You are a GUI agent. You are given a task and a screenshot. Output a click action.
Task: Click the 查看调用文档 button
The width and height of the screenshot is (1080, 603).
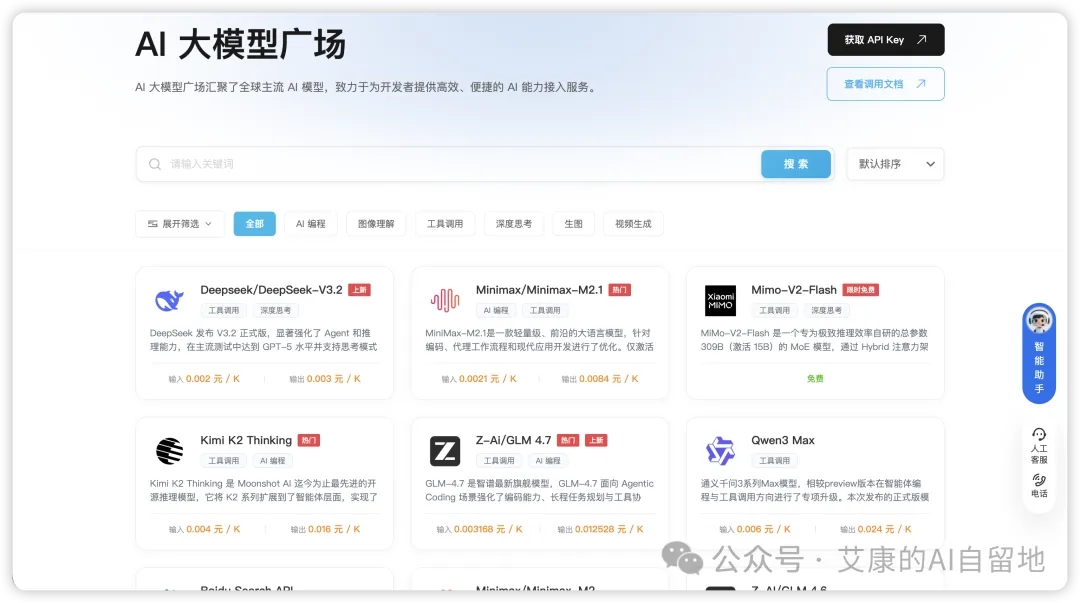pyautogui.click(x=886, y=84)
